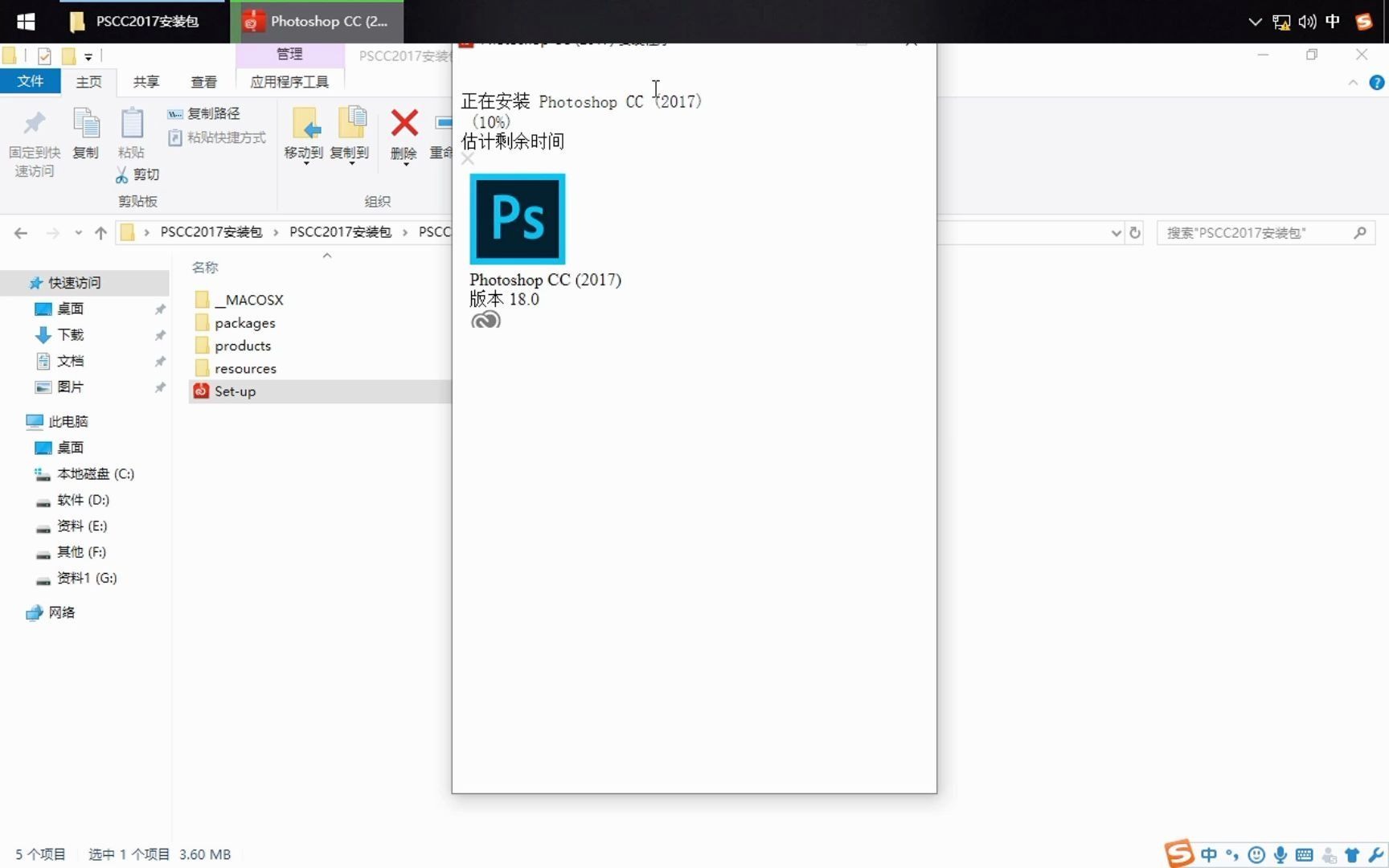The width and height of the screenshot is (1389, 868).
Task: Open Sogou toolbar microphone voice input
Action: [x=1280, y=854]
